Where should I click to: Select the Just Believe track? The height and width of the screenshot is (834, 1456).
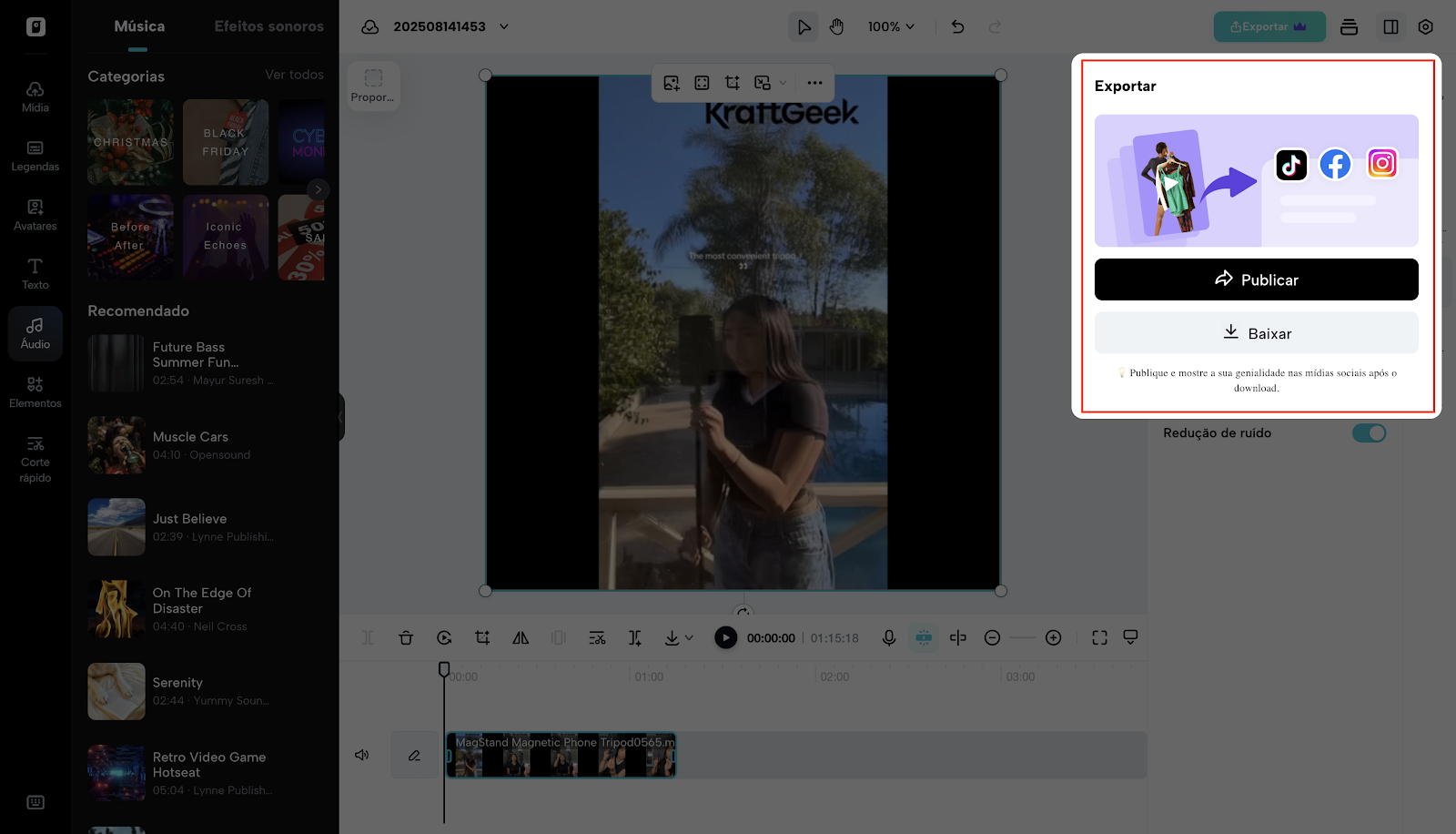click(x=206, y=527)
